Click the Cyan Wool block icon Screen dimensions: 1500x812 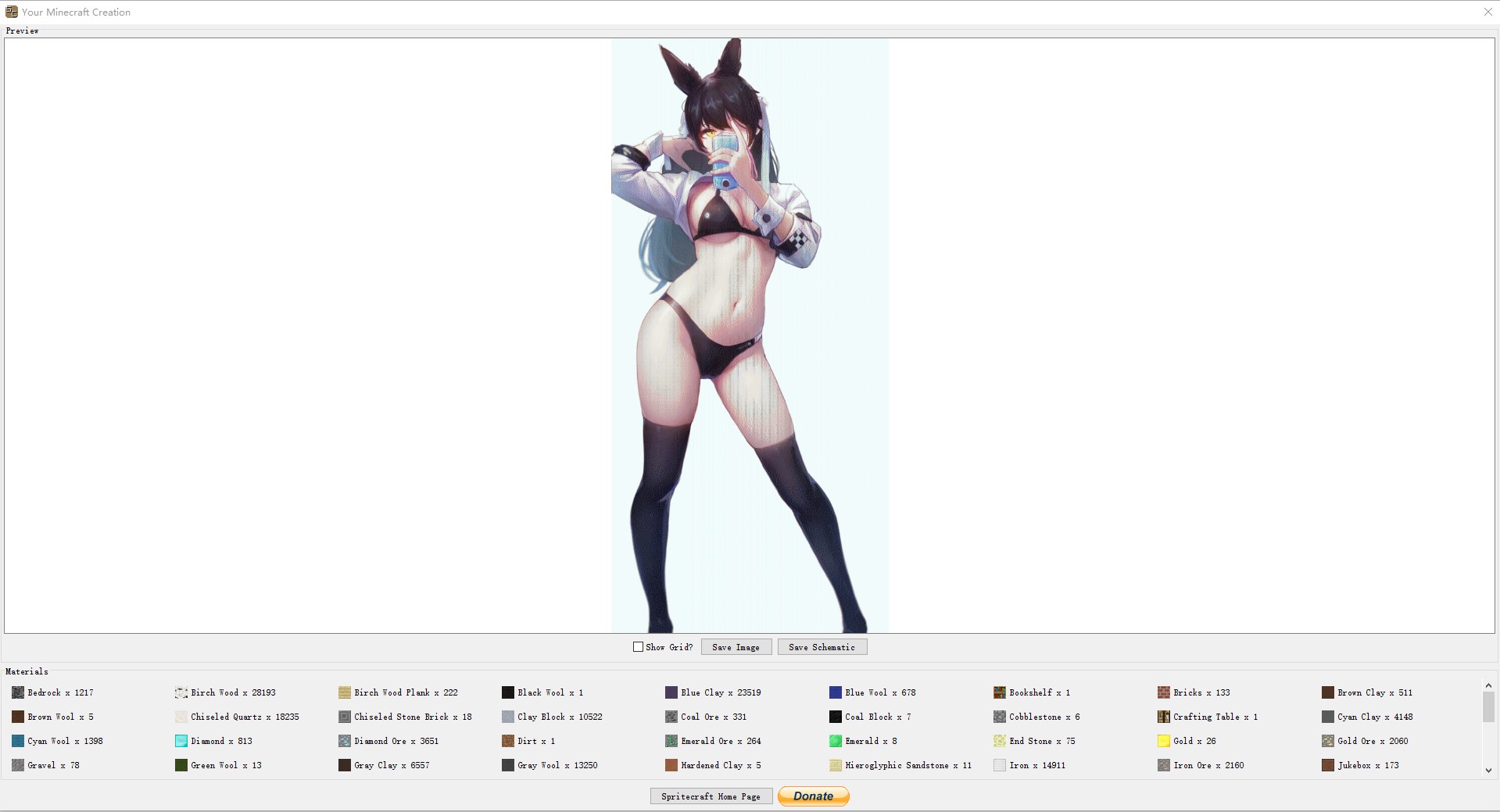click(x=18, y=741)
